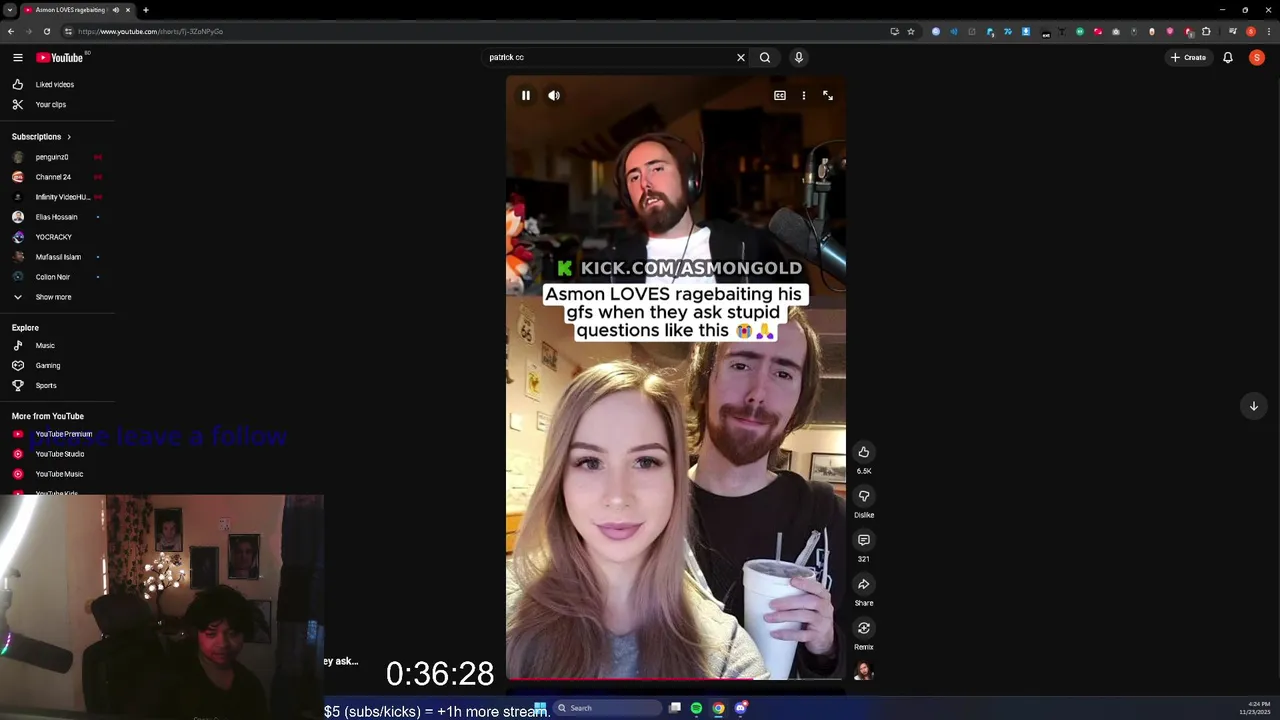
Task: Open the Channel 24 subscription
Action: [55, 177]
